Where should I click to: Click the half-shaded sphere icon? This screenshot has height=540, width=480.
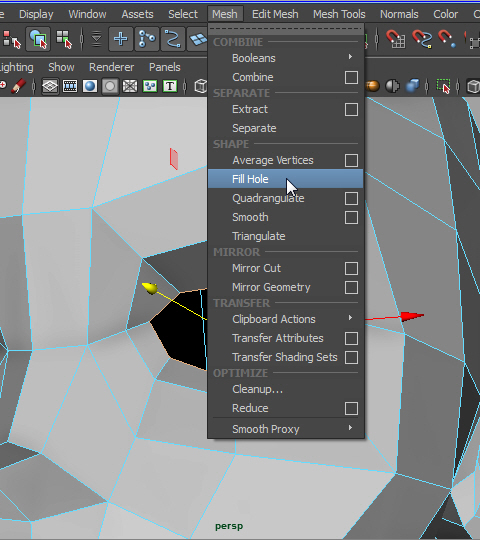click(392, 86)
